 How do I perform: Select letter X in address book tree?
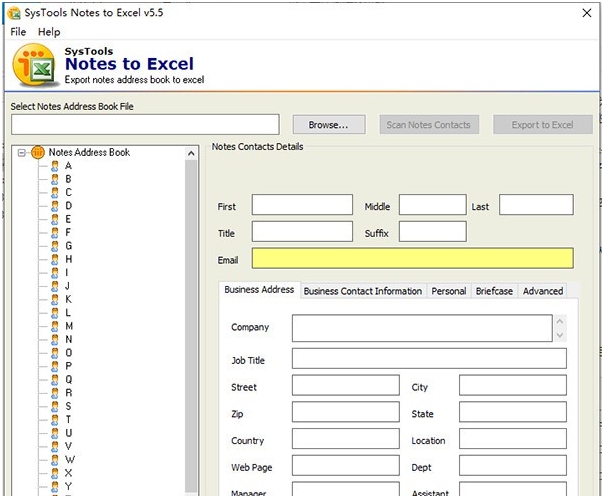coord(68,474)
